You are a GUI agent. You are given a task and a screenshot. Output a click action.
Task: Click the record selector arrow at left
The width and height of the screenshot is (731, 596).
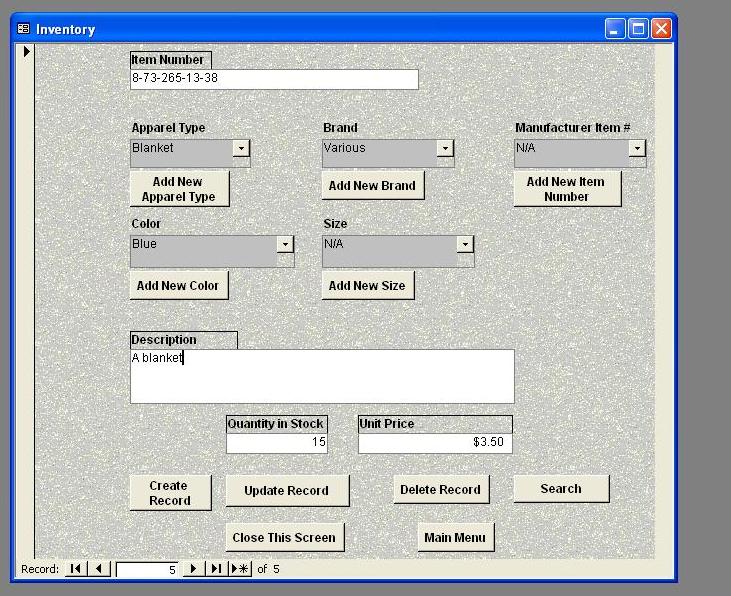26,52
